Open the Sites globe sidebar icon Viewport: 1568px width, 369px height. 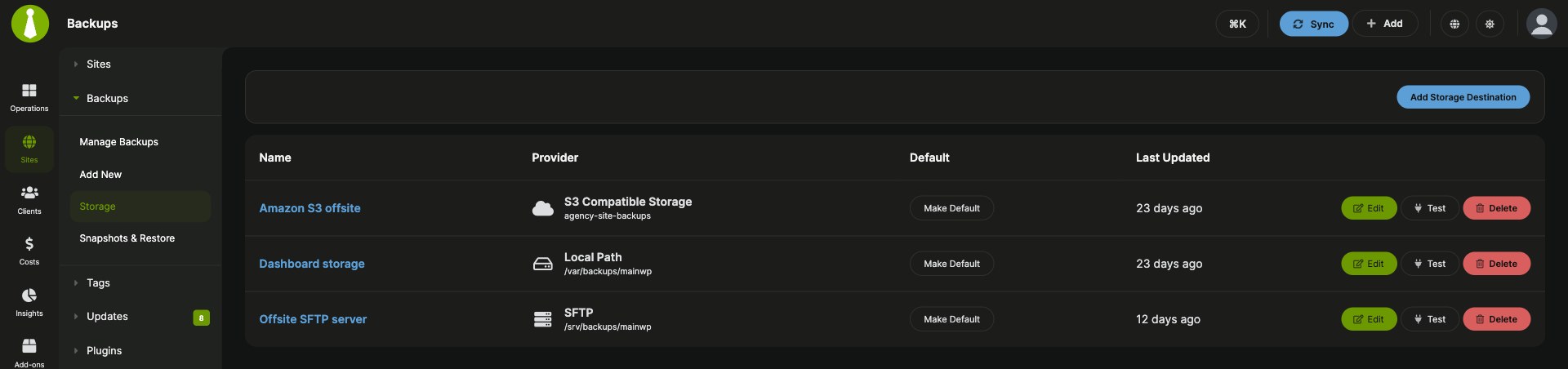(29, 149)
